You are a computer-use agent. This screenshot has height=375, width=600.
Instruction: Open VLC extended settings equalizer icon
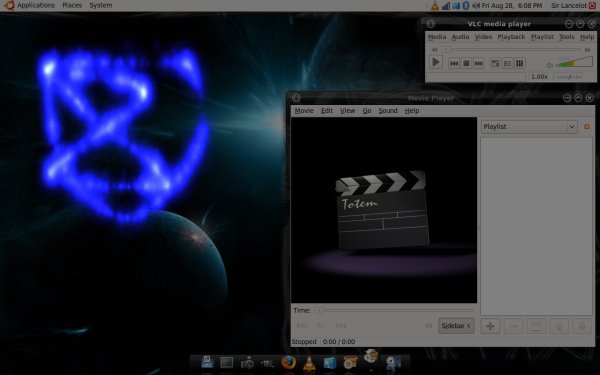(520, 64)
